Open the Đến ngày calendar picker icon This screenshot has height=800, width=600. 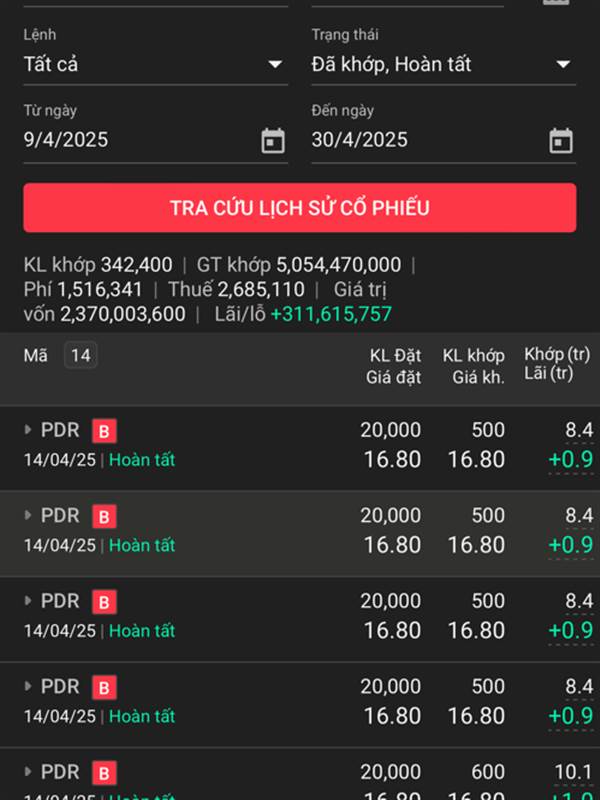click(561, 141)
